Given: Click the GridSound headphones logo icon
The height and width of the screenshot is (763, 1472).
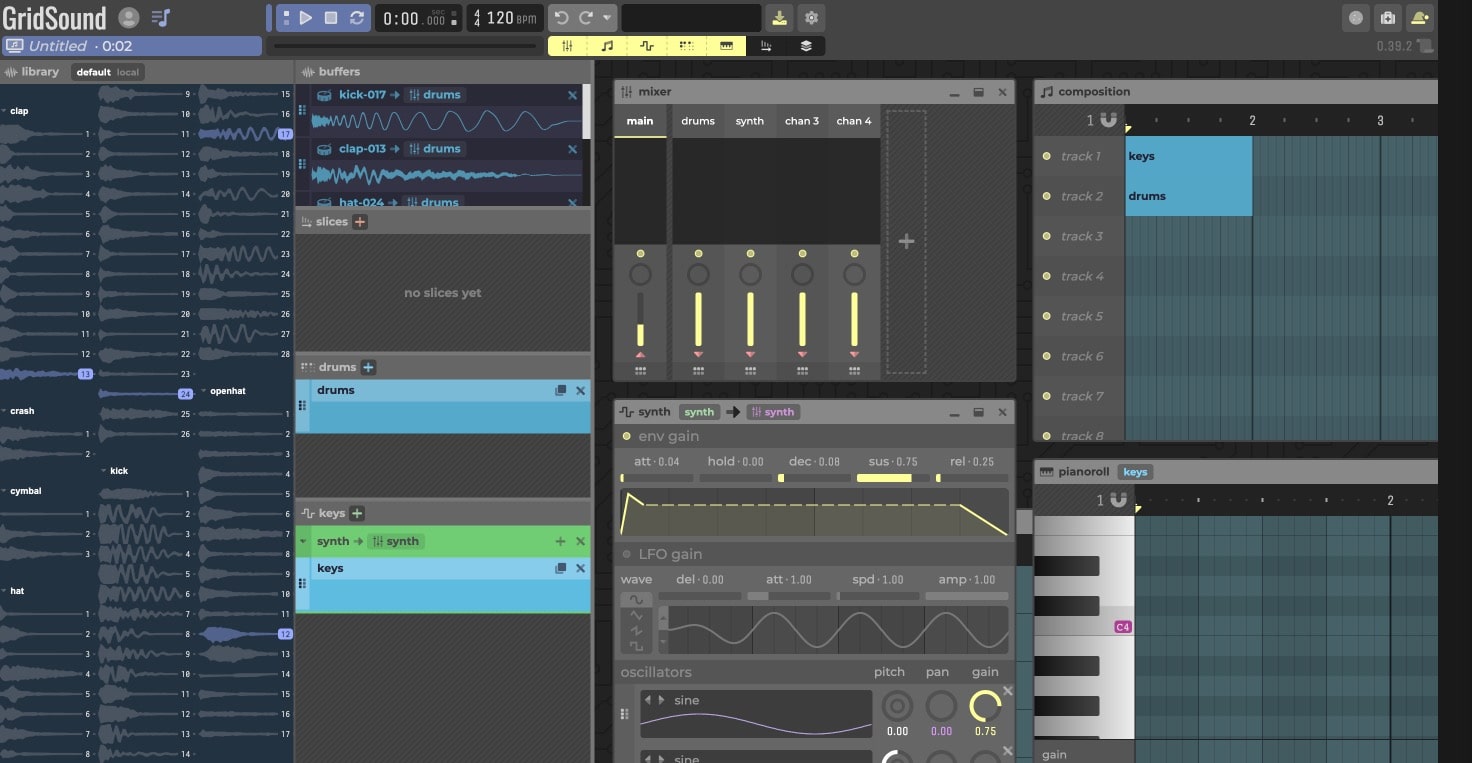Looking at the screenshot, I should 129,17.
